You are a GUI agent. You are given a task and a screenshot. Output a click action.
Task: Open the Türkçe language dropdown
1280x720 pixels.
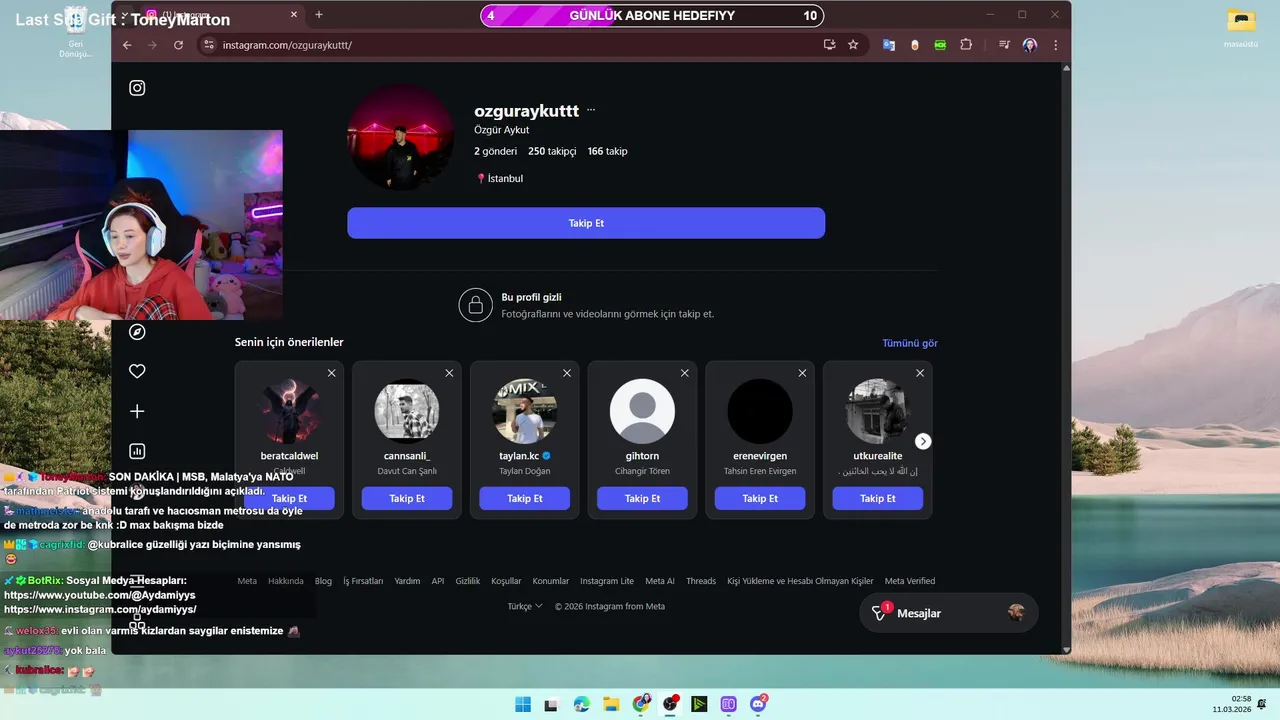525,606
